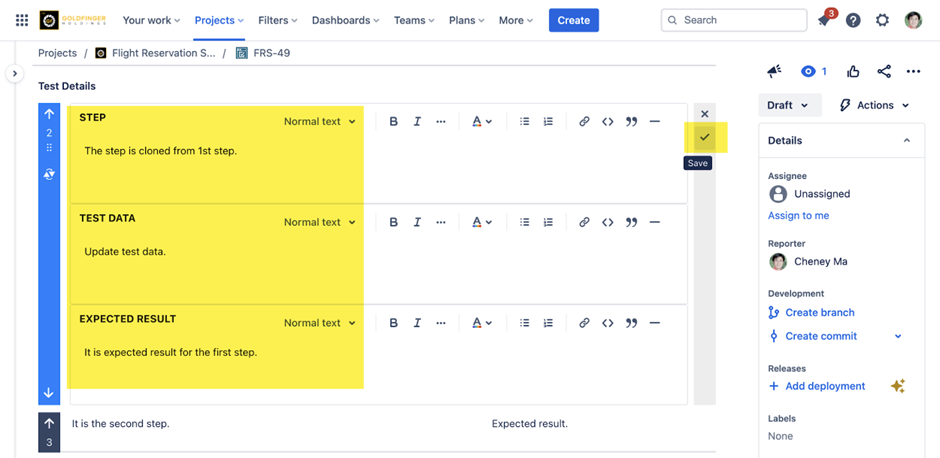Open the app switcher grid icon
The height and width of the screenshot is (458, 940).
(21, 20)
